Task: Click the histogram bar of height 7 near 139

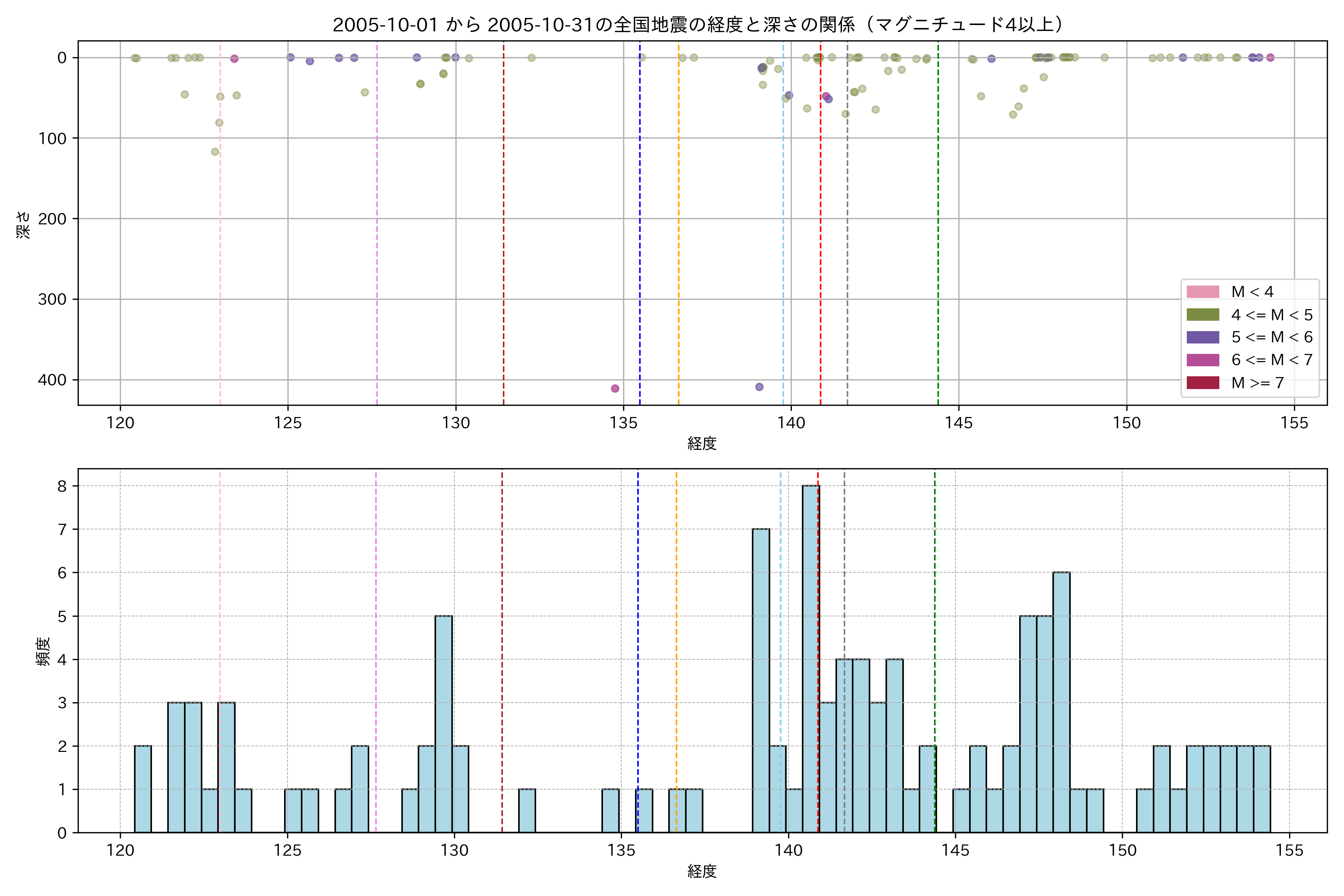Action: coord(760,680)
